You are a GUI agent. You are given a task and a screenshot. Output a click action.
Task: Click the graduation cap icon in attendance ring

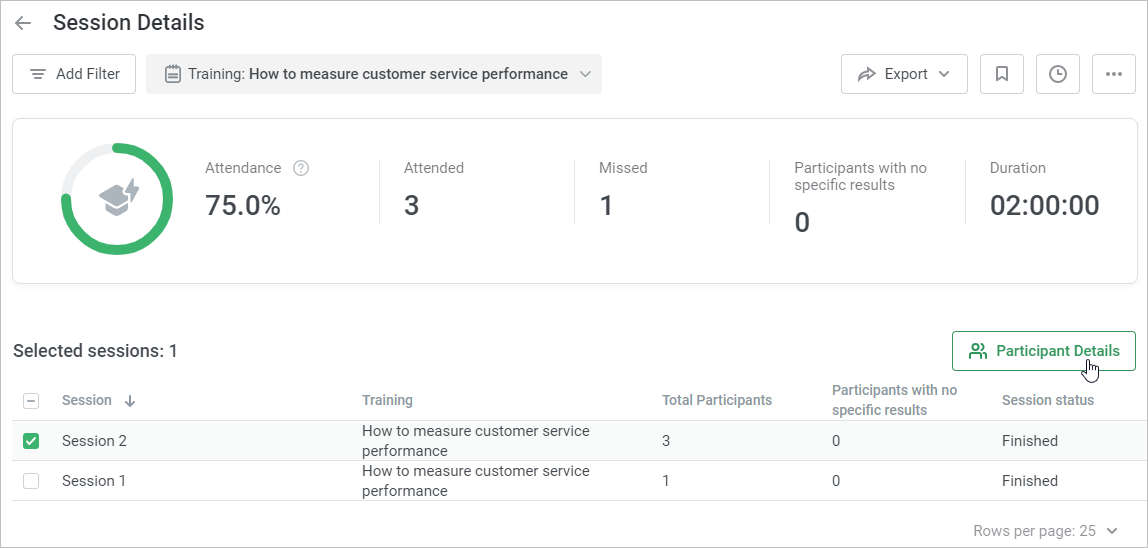point(119,198)
